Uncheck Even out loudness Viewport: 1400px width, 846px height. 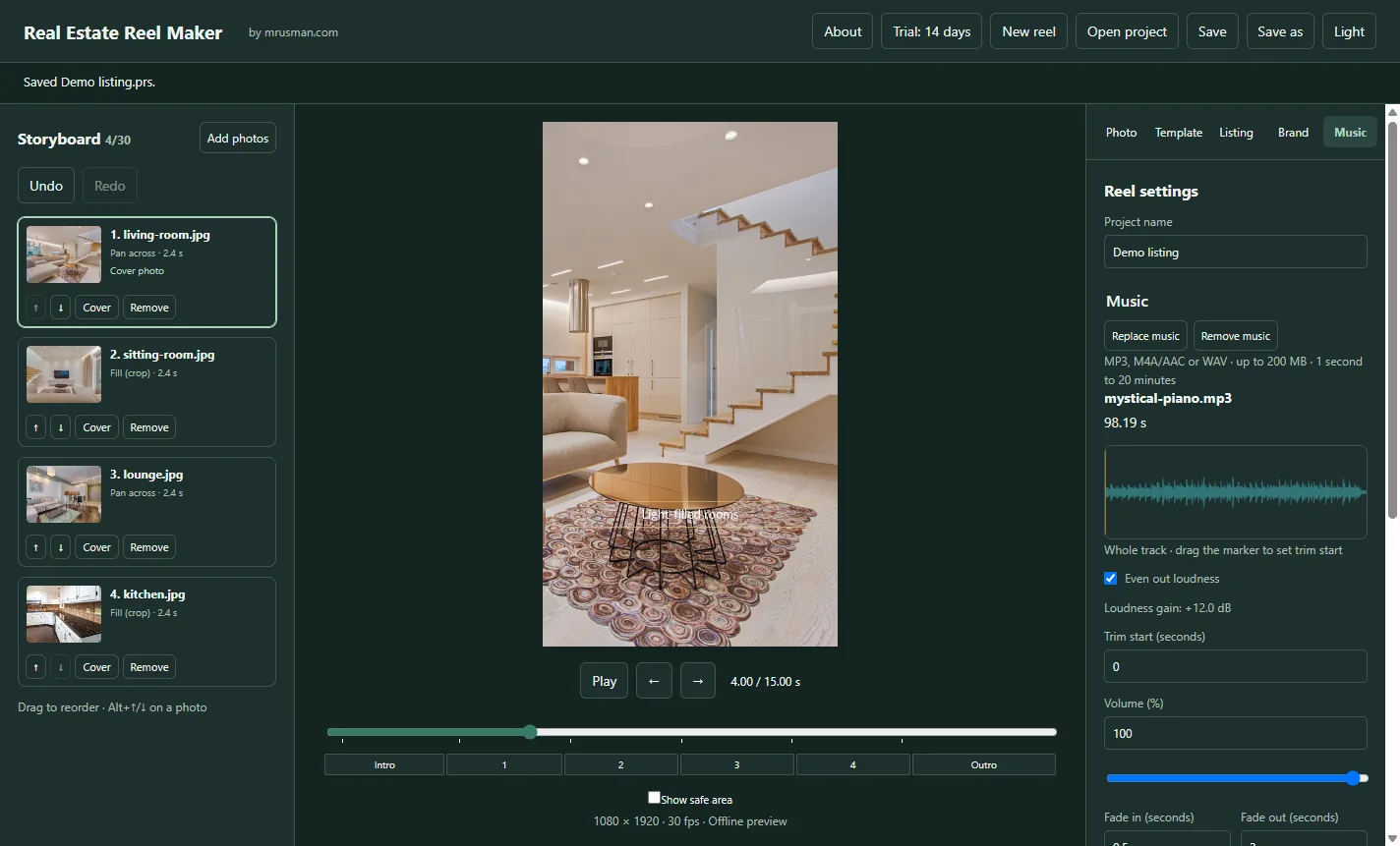(1111, 579)
